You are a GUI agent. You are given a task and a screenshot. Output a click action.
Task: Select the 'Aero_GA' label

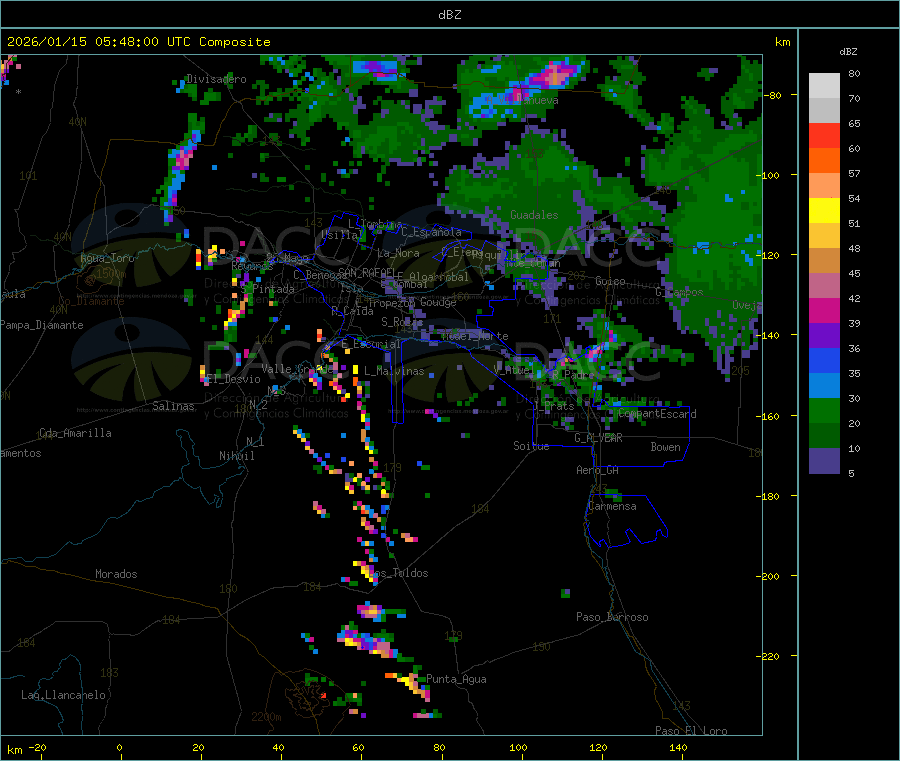coord(597,470)
